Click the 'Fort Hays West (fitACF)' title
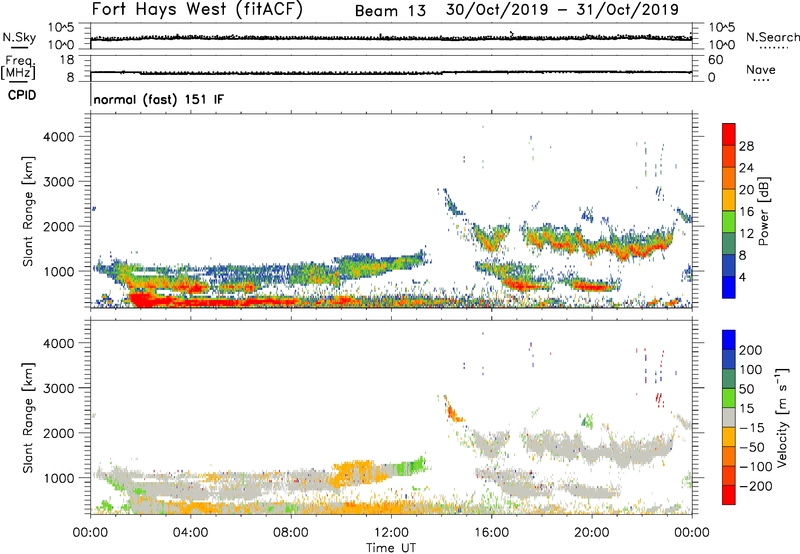Viewport: 800px width, 554px height. [197, 10]
